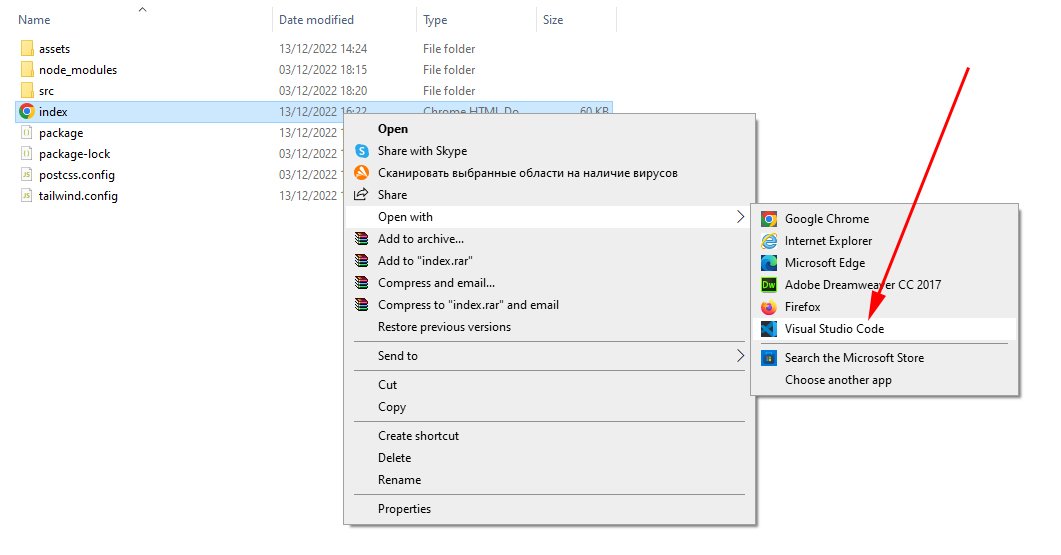Select Properties from the context menu
The image size is (1061, 555).
[404, 509]
